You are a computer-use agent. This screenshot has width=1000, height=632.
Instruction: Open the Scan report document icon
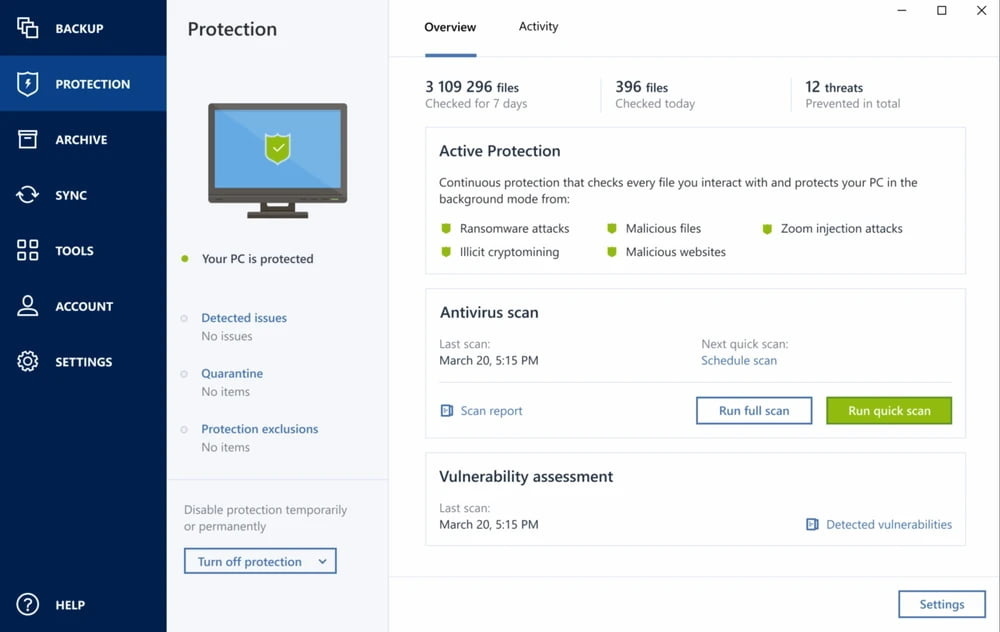tap(447, 410)
